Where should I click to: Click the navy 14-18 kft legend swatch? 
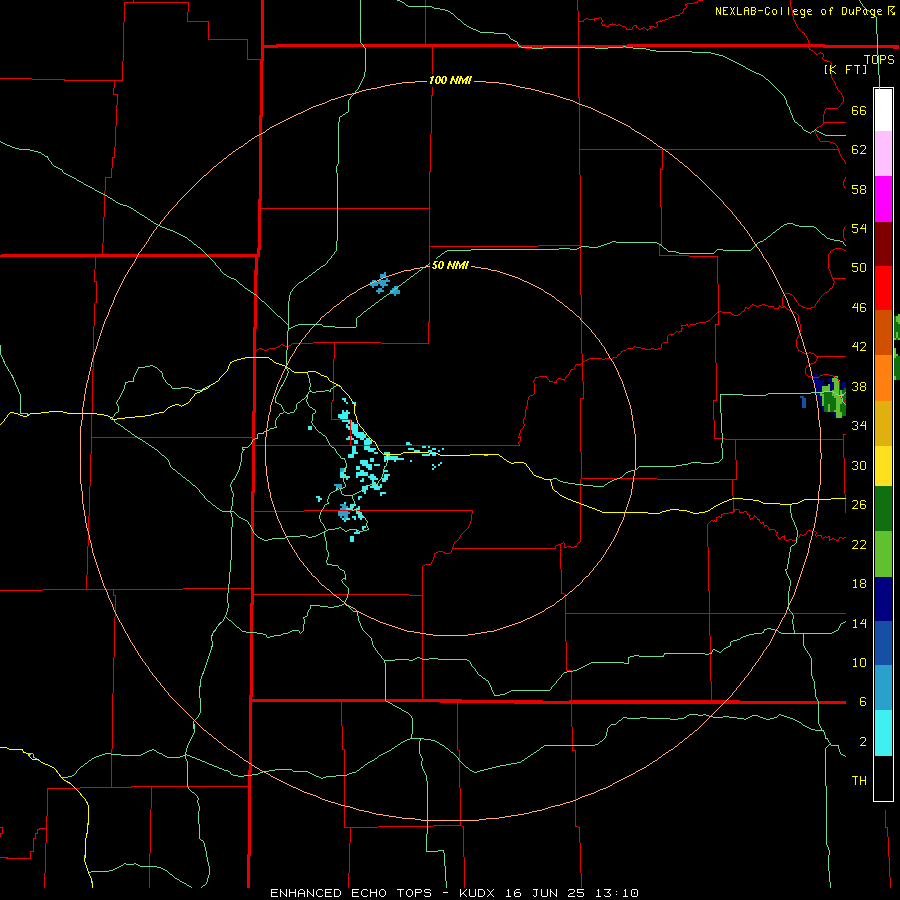(883, 599)
